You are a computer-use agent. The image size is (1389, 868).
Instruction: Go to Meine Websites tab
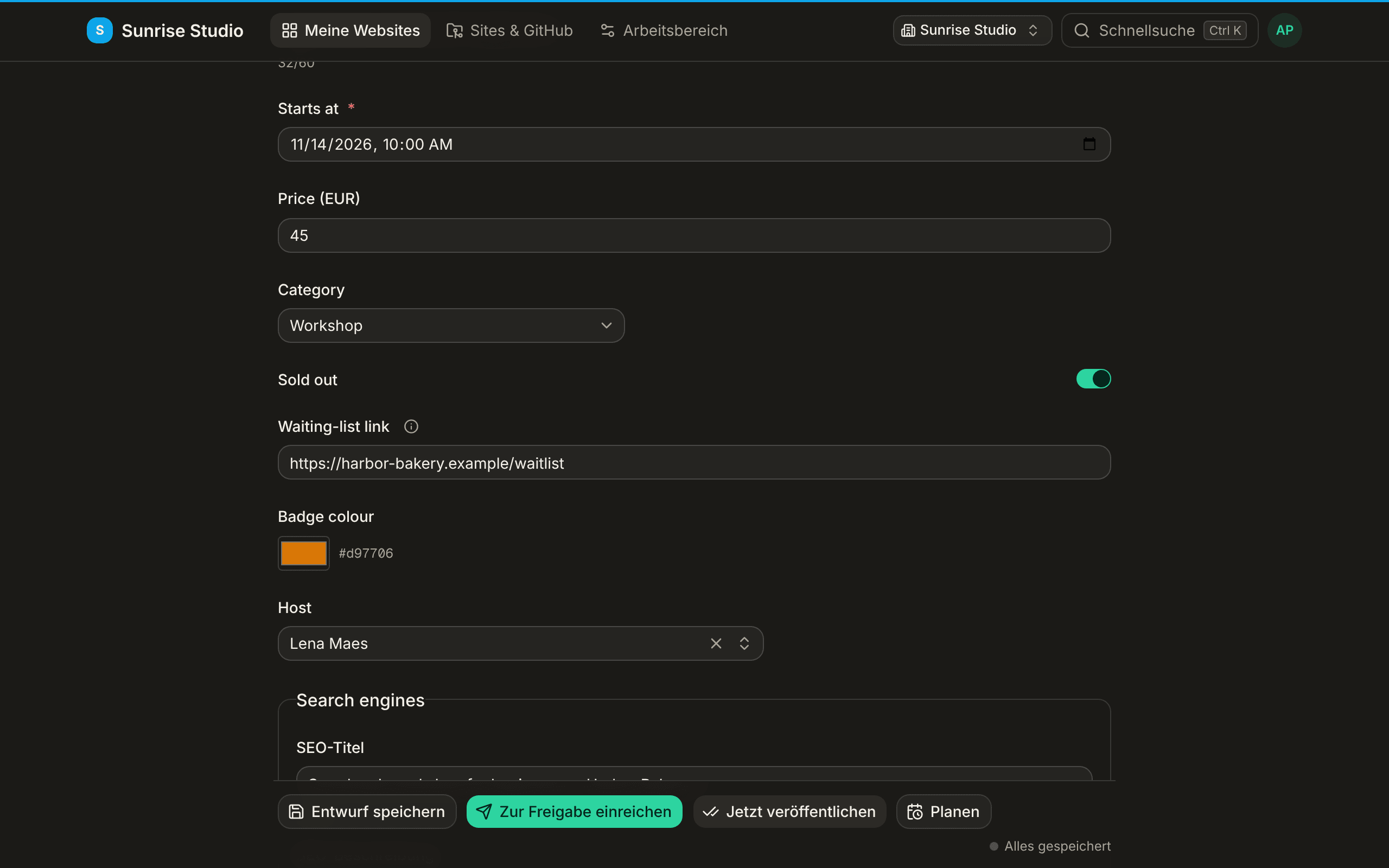[350, 30]
